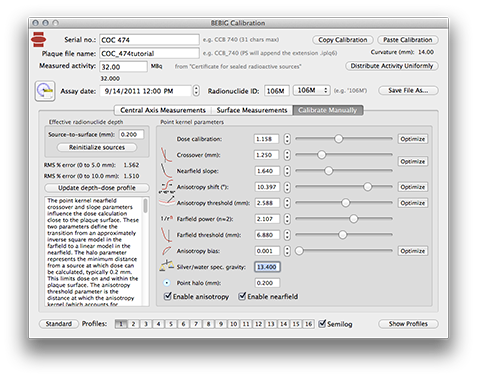This screenshot has height=378, width=477.
Task: Click the Nearfield slope curve icon
Action: pyautogui.click(x=166, y=171)
